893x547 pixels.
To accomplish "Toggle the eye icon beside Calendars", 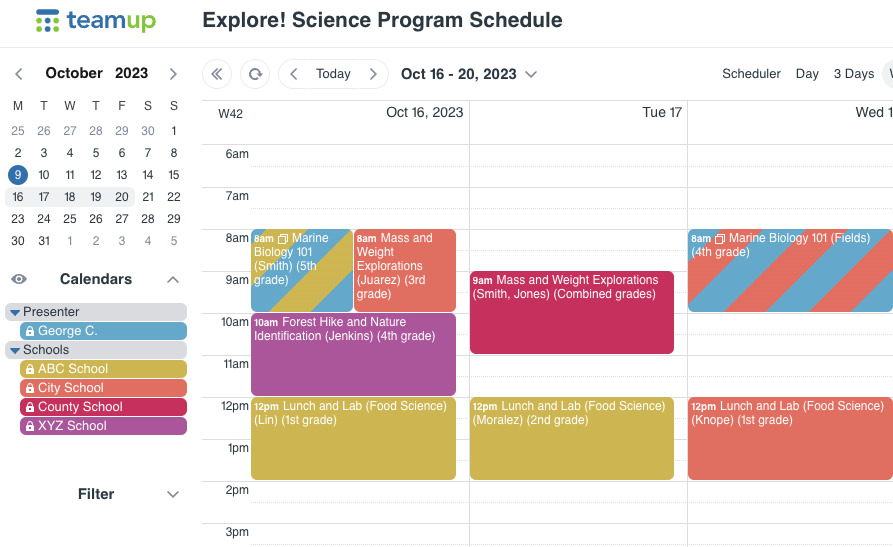I will [19, 279].
